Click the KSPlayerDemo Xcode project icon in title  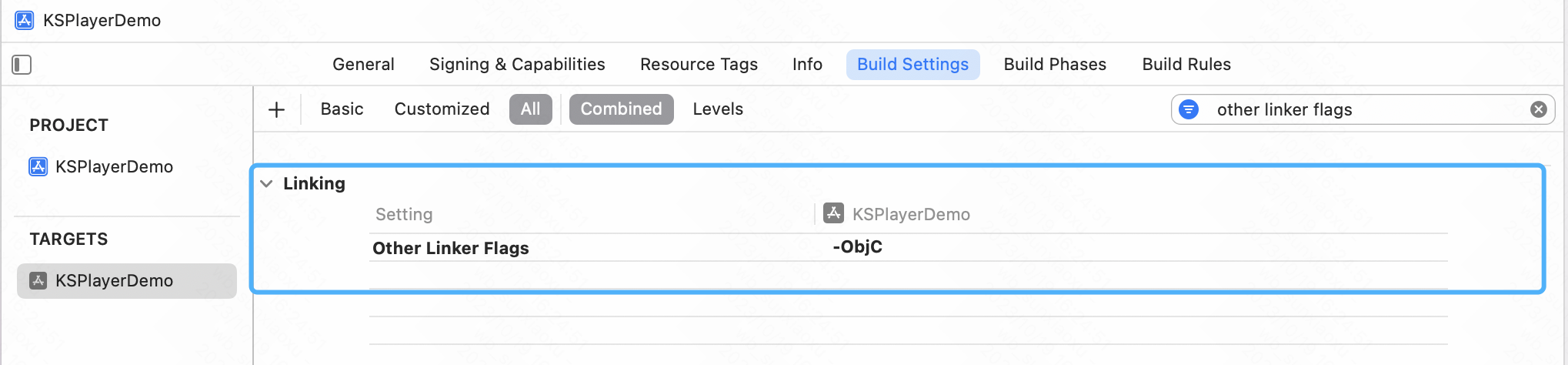pos(25,20)
